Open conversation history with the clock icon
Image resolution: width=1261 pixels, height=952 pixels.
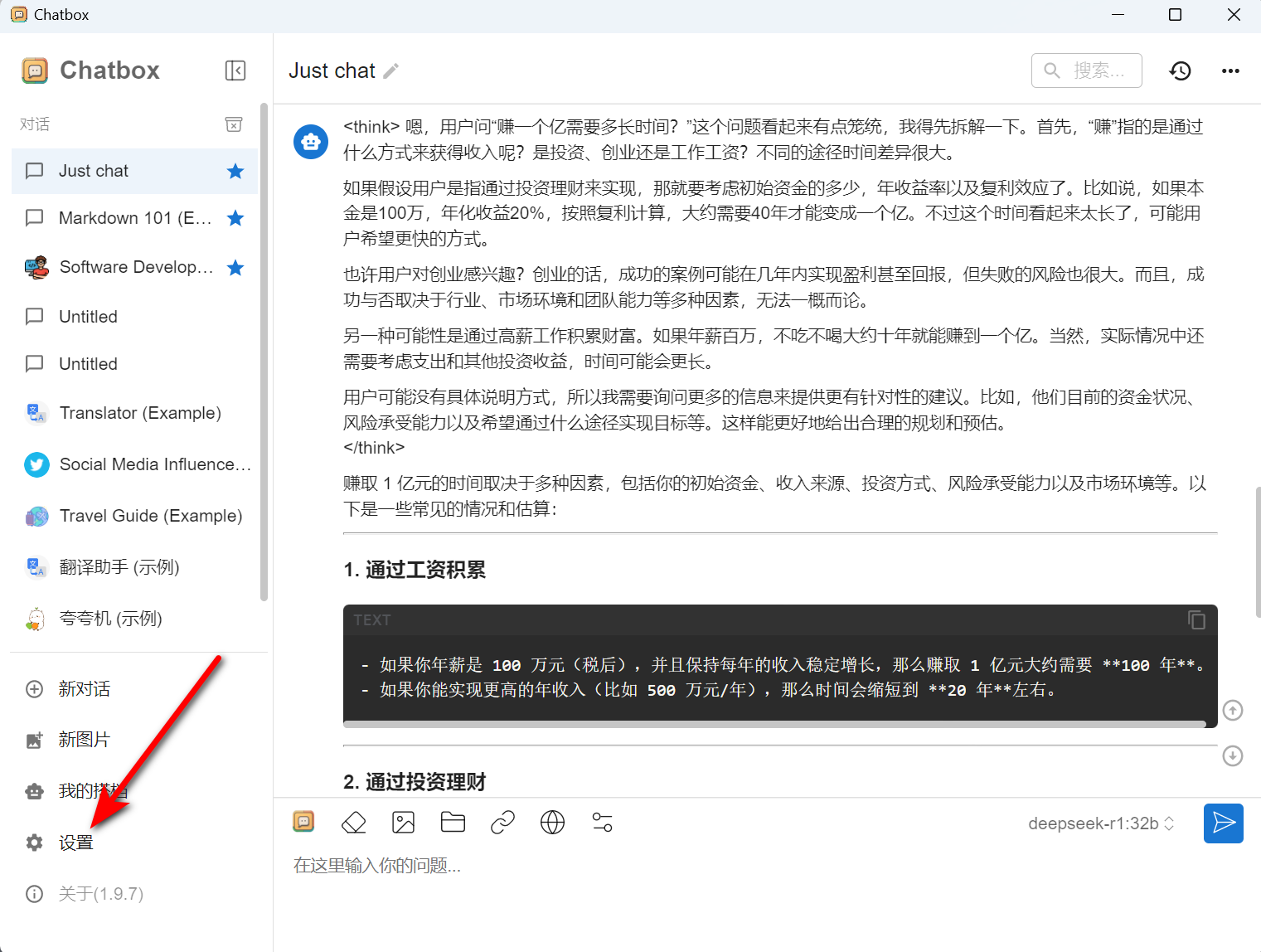[x=1180, y=70]
